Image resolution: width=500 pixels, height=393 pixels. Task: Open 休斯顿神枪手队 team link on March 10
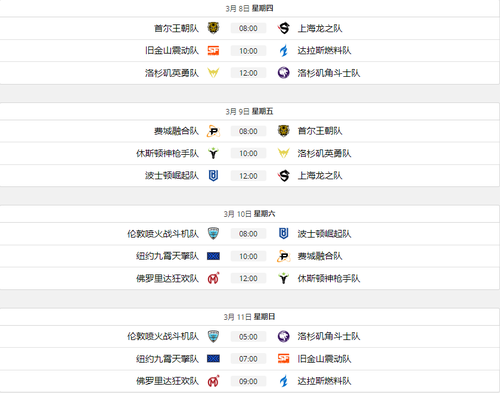click(329, 279)
